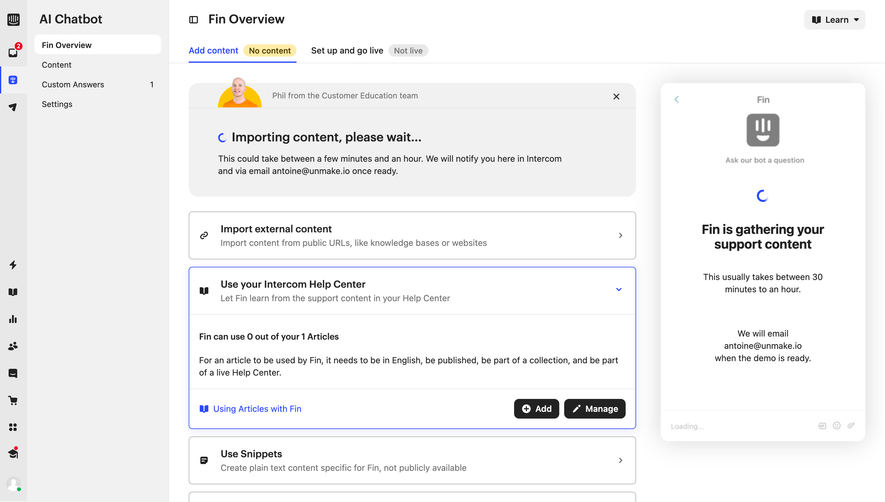
Task: Click the back arrow in Fin preview
Action: [677, 99]
